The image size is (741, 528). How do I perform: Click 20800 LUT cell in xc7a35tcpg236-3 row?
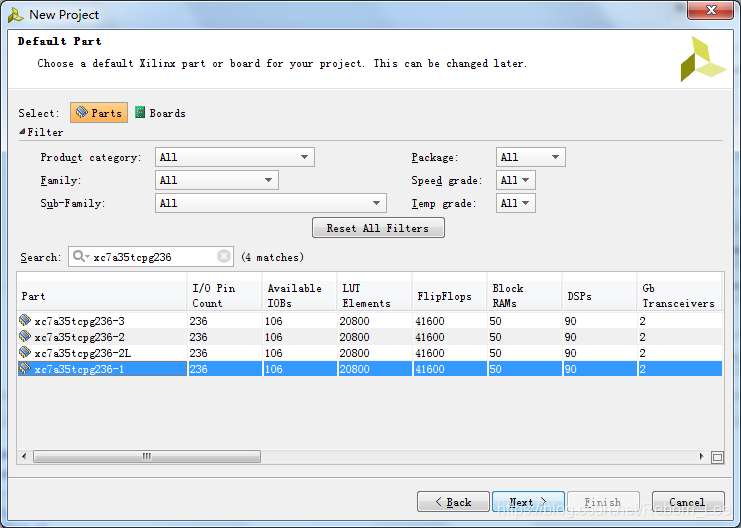coord(375,321)
